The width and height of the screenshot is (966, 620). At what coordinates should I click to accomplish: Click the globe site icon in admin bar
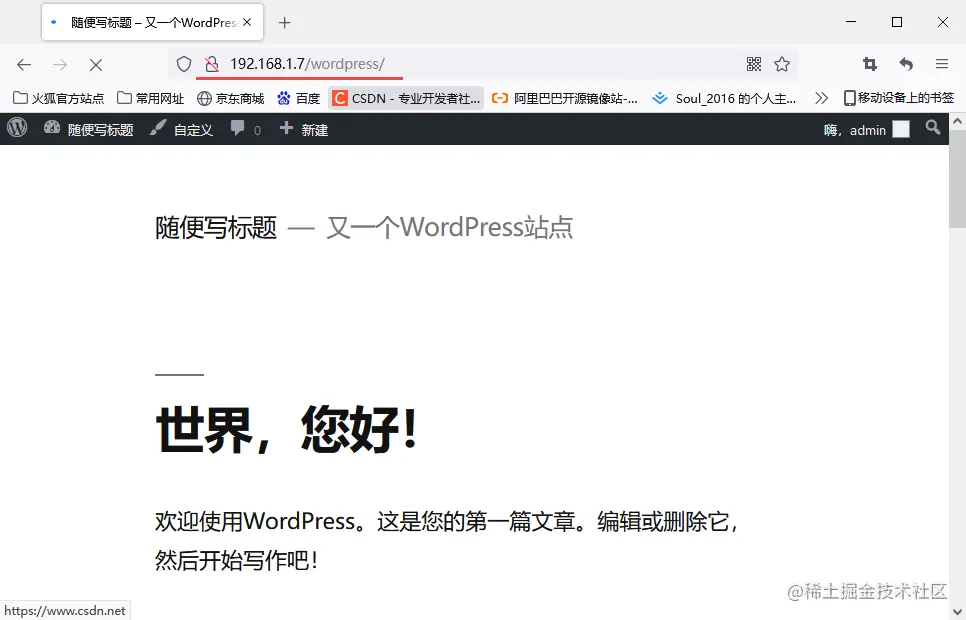point(52,128)
